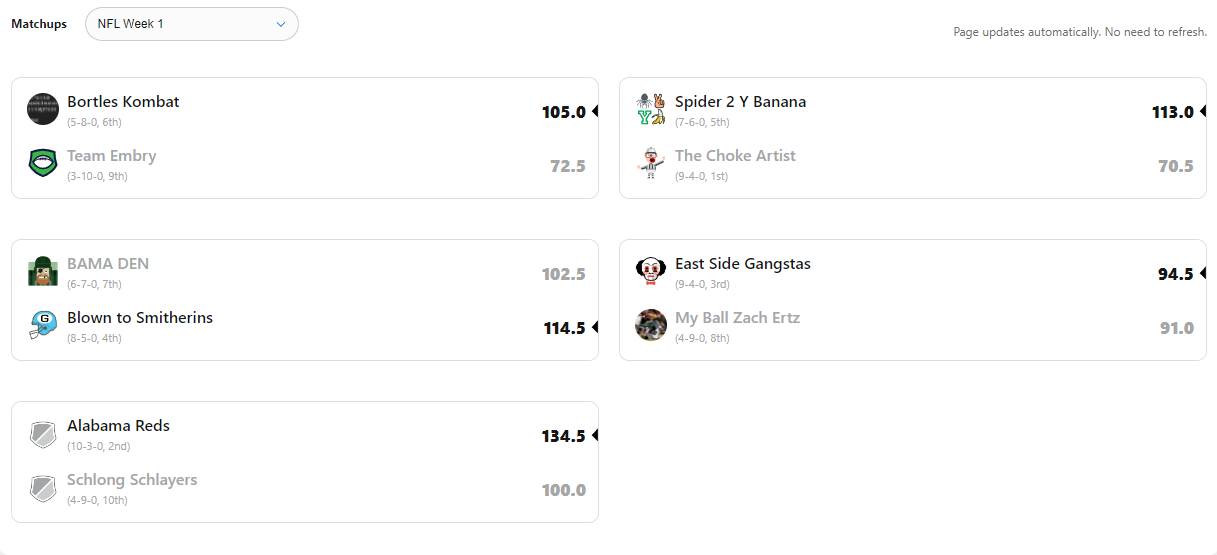The height and width of the screenshot is (555, 1217).
Task: Click Alabama Reds 134.5 score
Action: tap(563, 436)
